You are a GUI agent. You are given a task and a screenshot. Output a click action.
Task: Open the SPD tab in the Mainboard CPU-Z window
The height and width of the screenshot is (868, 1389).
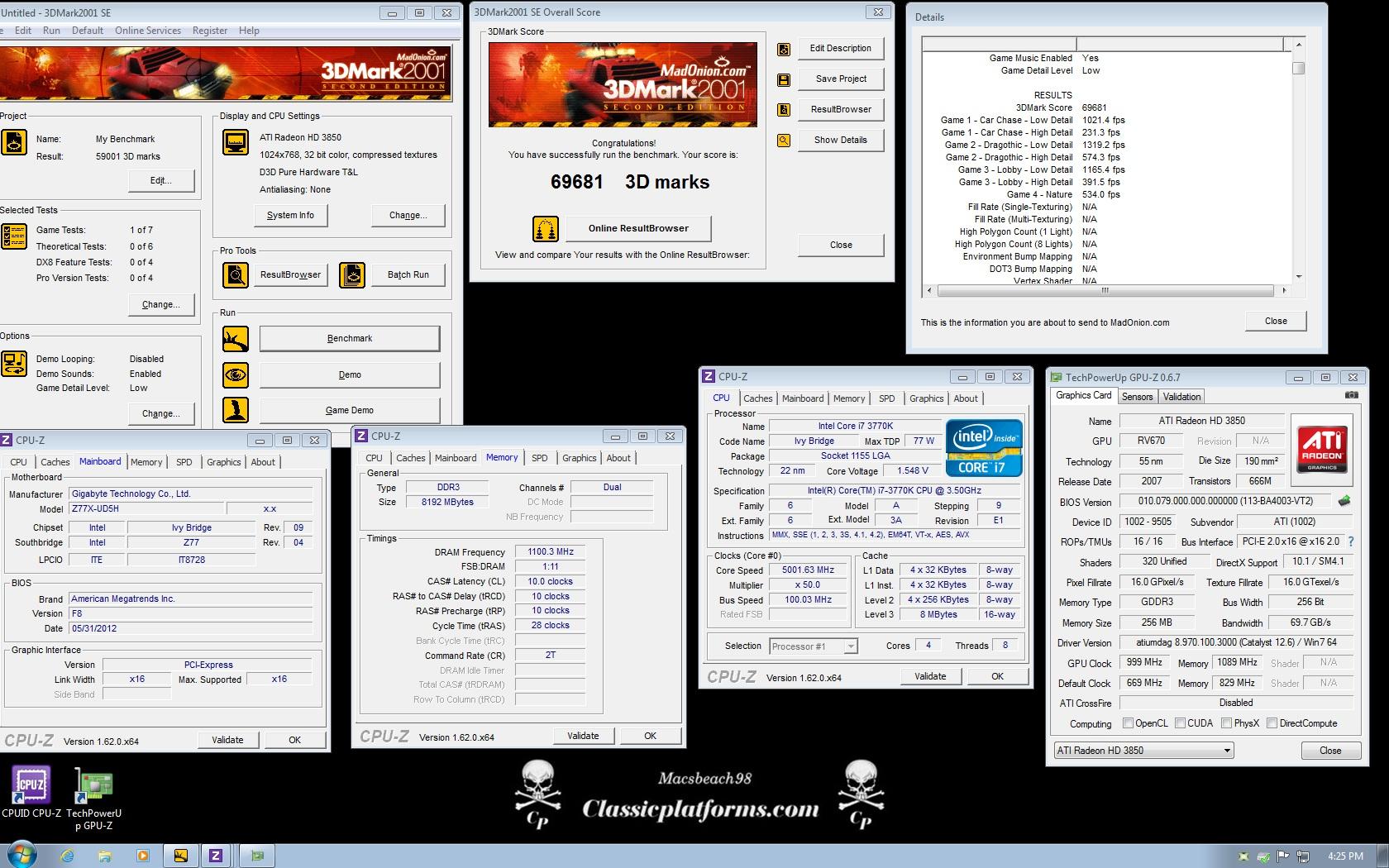[x=184, y=462]
